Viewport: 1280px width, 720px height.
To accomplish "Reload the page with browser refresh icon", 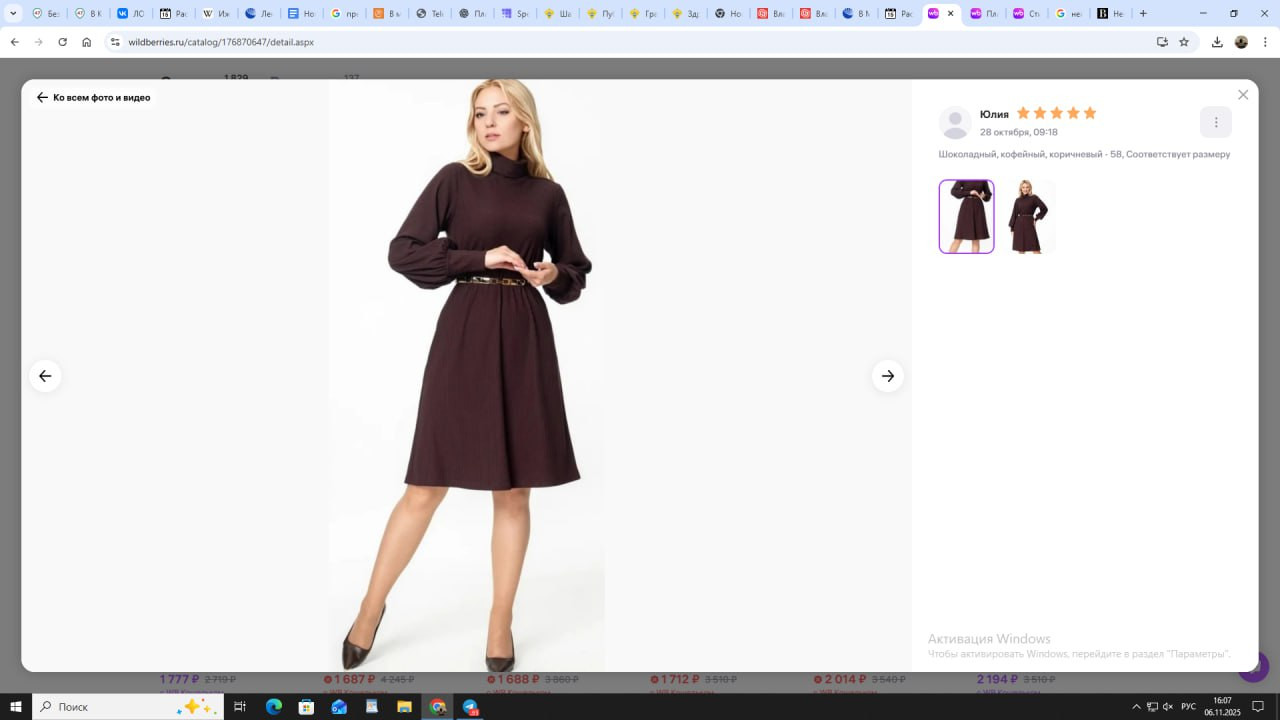I will (x=62, y=42).
